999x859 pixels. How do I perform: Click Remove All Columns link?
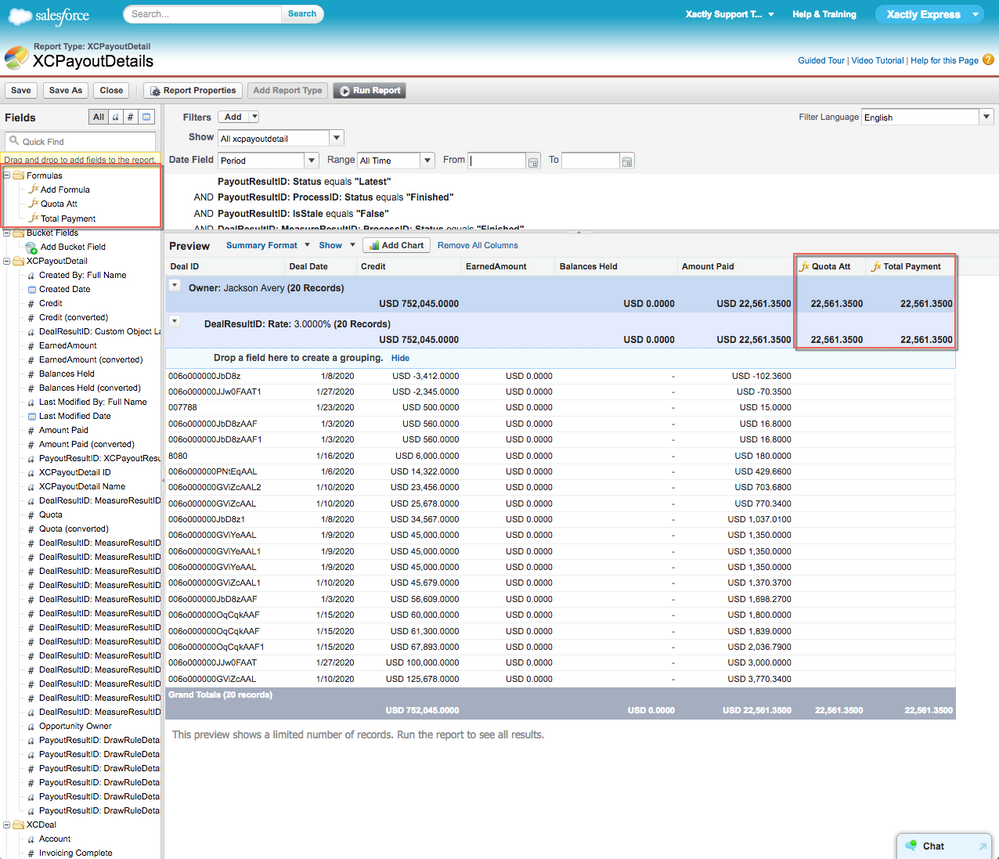(477, 245)
